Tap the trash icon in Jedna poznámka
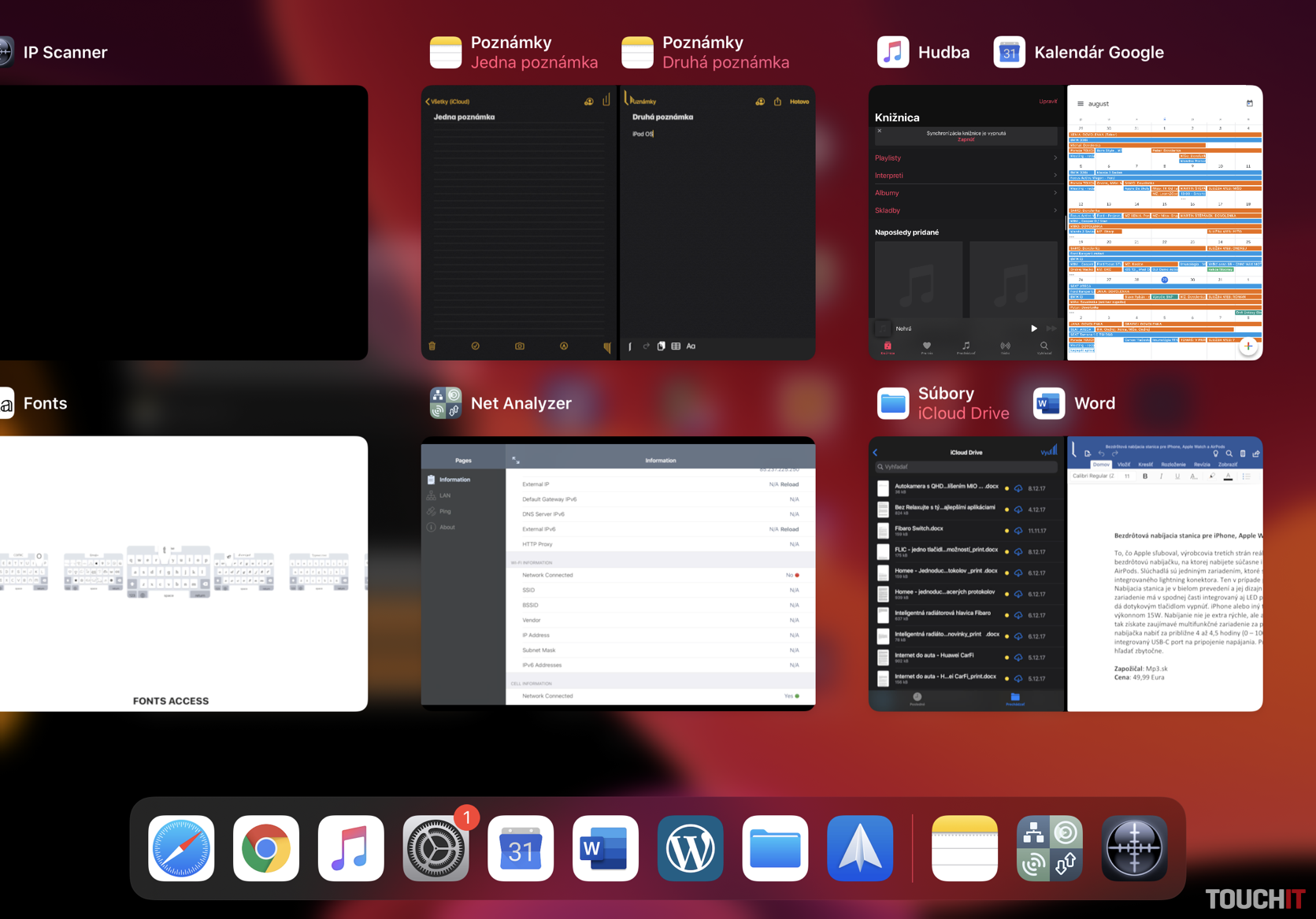This screenshot has height=919, width=1316. click(x=432, y=346)
